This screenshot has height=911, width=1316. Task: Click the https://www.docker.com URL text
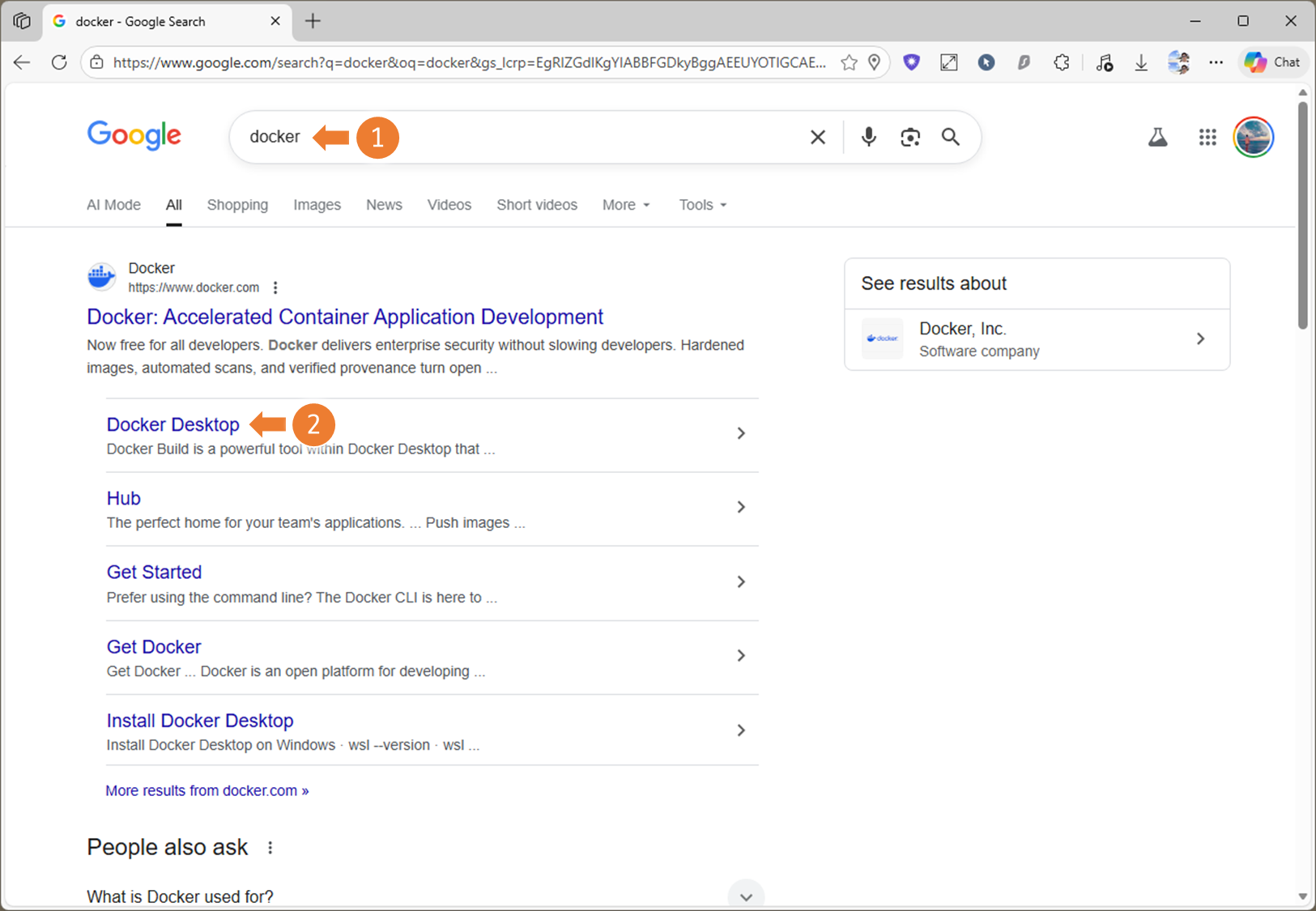[194, 287]
